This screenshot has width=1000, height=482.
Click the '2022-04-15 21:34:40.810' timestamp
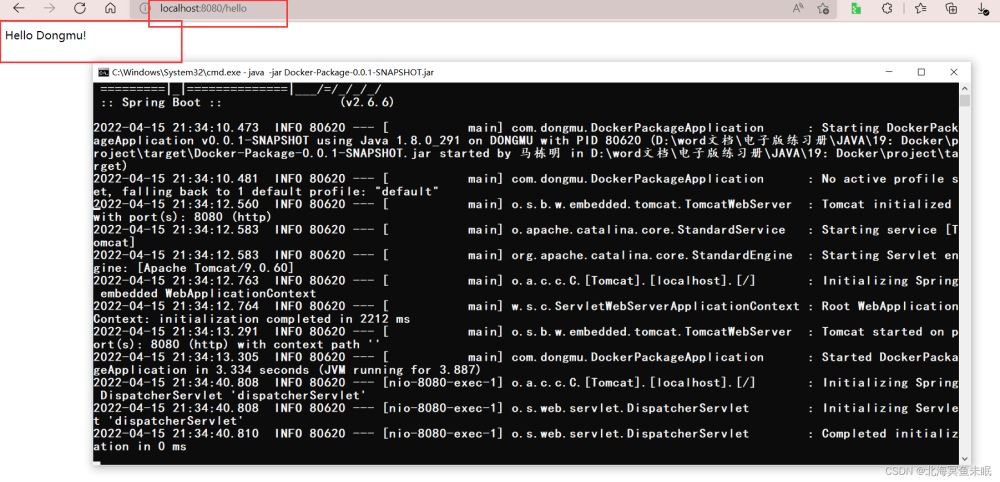coord(176,434)
